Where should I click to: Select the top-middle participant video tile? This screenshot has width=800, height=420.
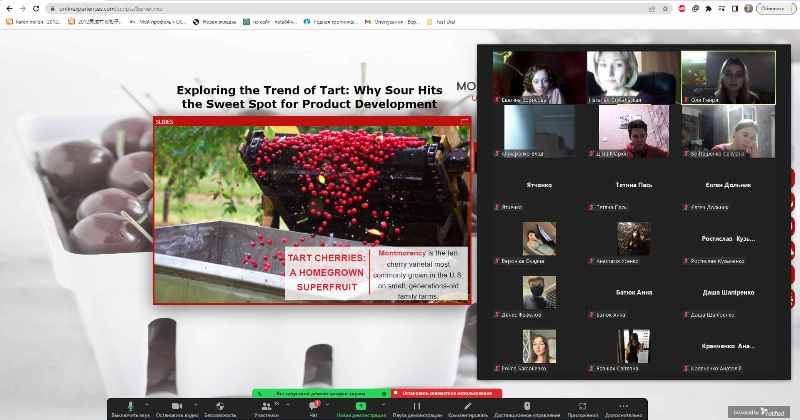[x=633, y=78]
